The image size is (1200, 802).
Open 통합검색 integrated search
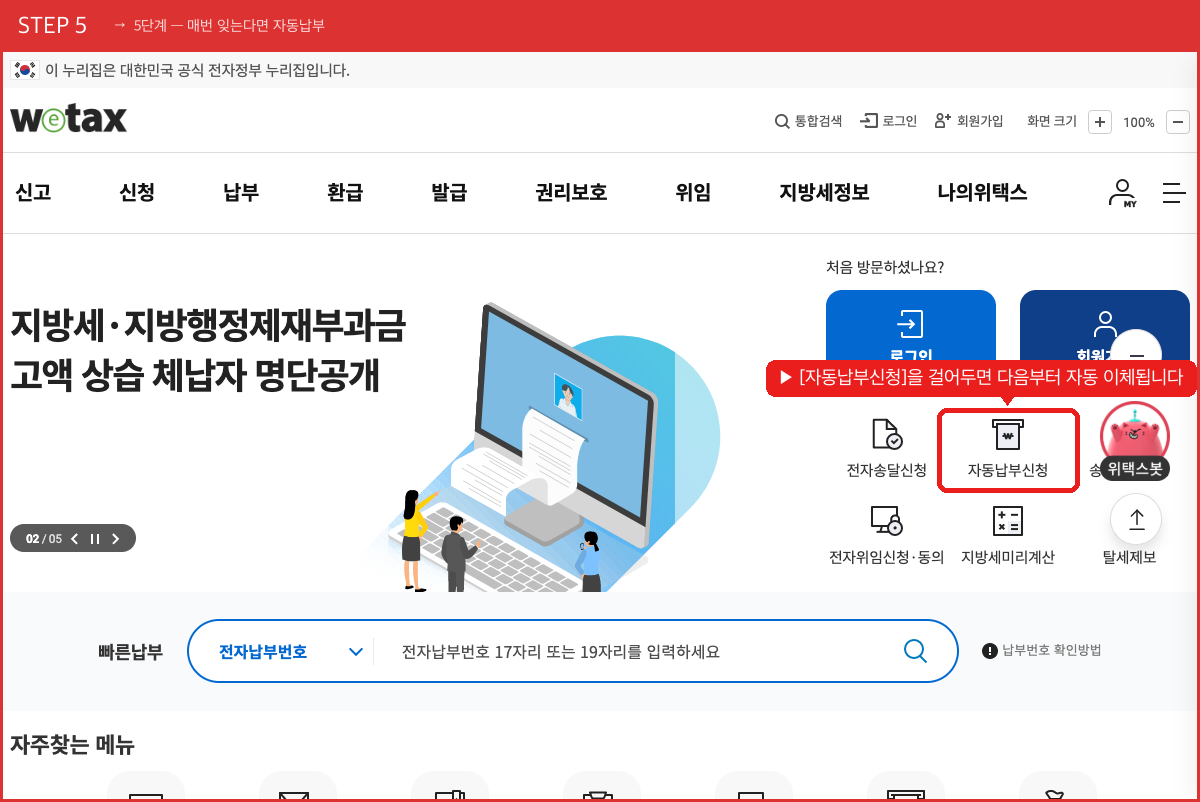pos(809,121)
